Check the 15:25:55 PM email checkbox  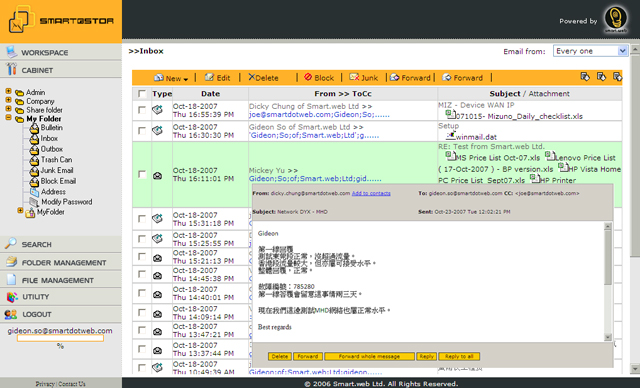coord(142,239)
